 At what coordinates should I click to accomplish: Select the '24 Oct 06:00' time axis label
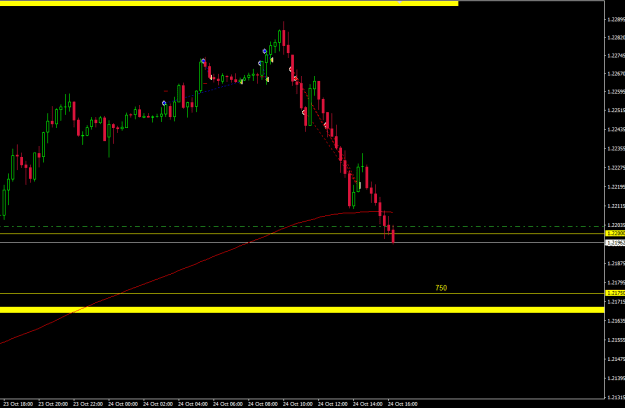coord(228,404)
